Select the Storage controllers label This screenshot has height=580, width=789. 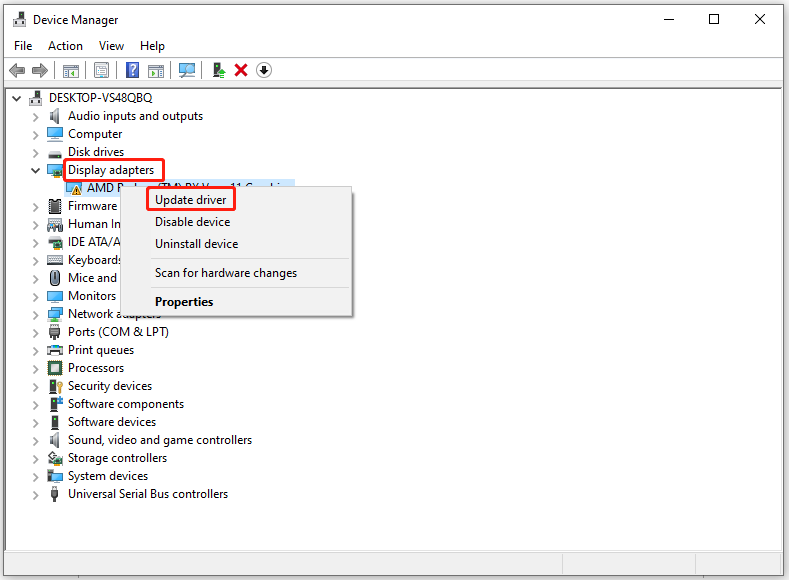point(117,458)
